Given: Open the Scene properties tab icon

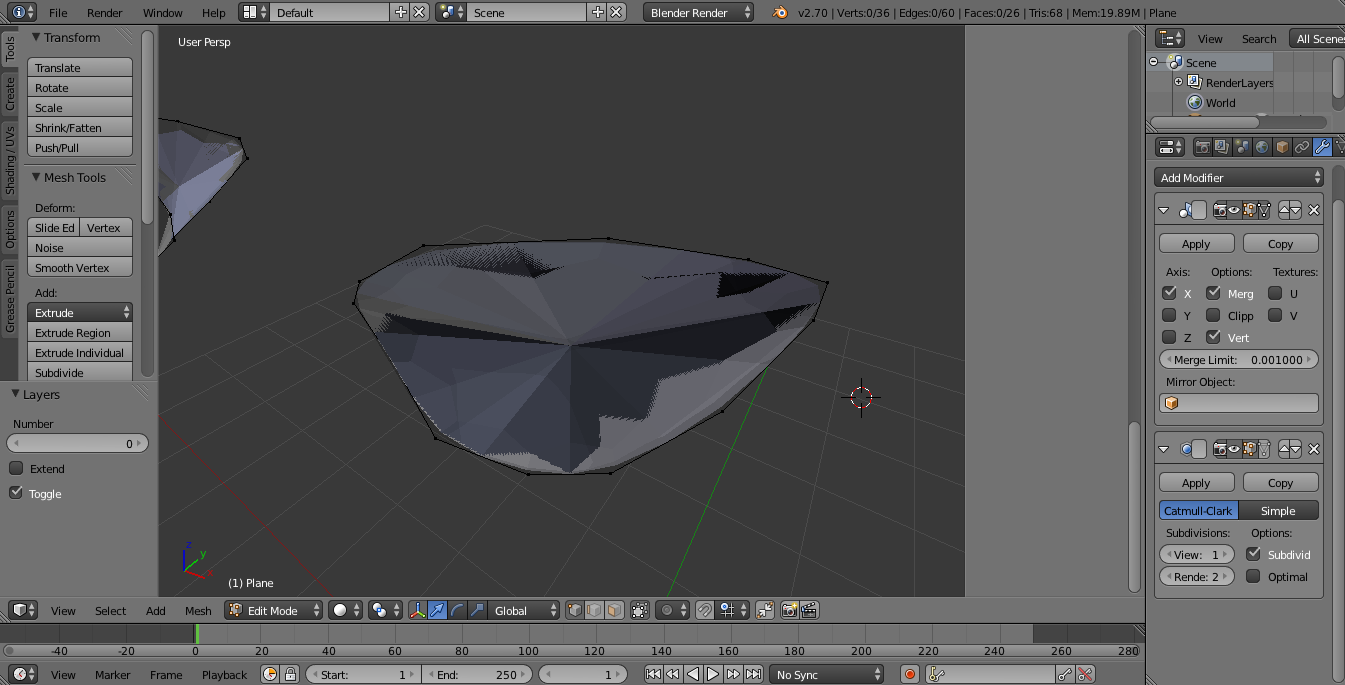Looking at the screenshot, I should click(1242, 147).
